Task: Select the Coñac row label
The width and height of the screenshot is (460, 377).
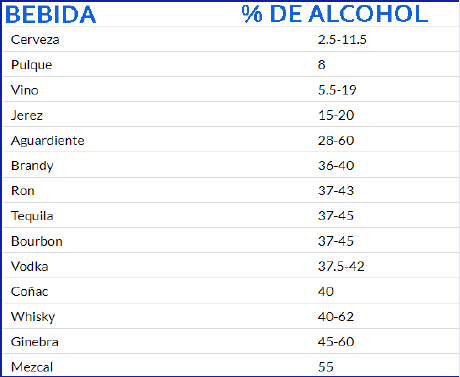Action: click(29, 291)
